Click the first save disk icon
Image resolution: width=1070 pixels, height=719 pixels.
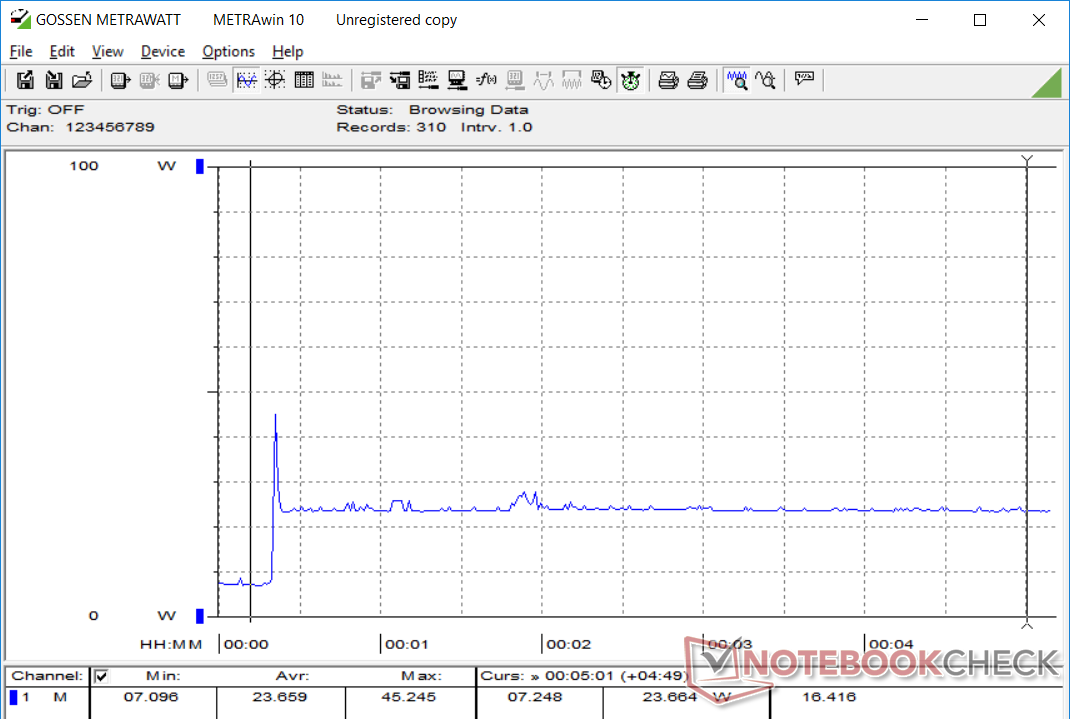point(26,80)
